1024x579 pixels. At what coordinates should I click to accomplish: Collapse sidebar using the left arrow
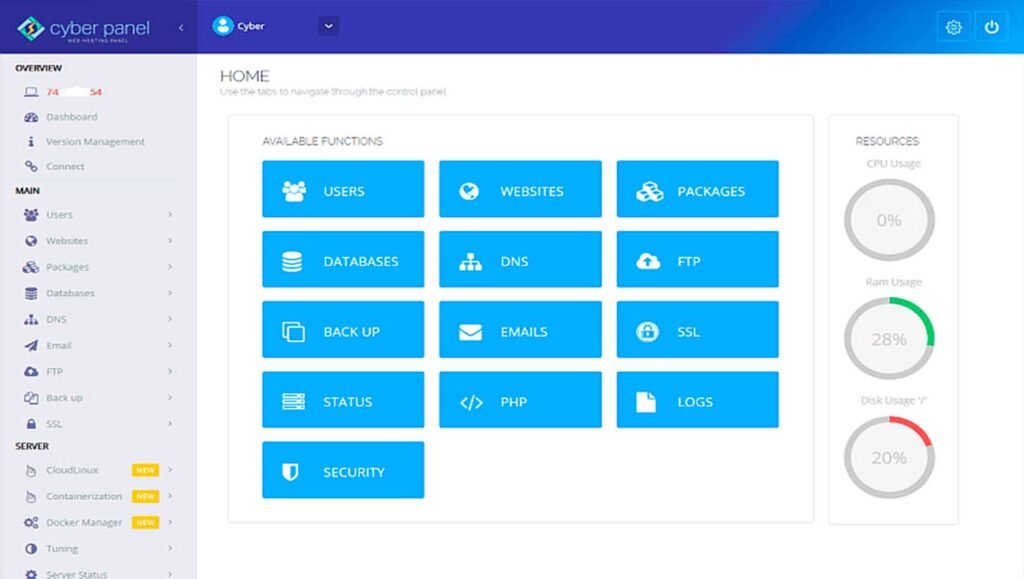tap(181, 27)
